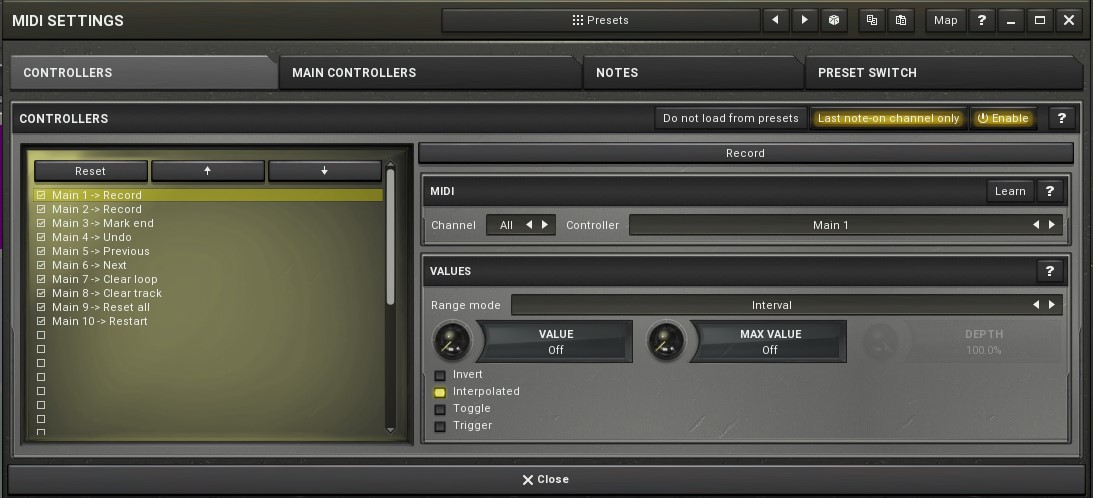The height and width of the screenshot is (498, 1093).
Task: Select the Main 1 -> Record row
Action: [x=208, y=195]
